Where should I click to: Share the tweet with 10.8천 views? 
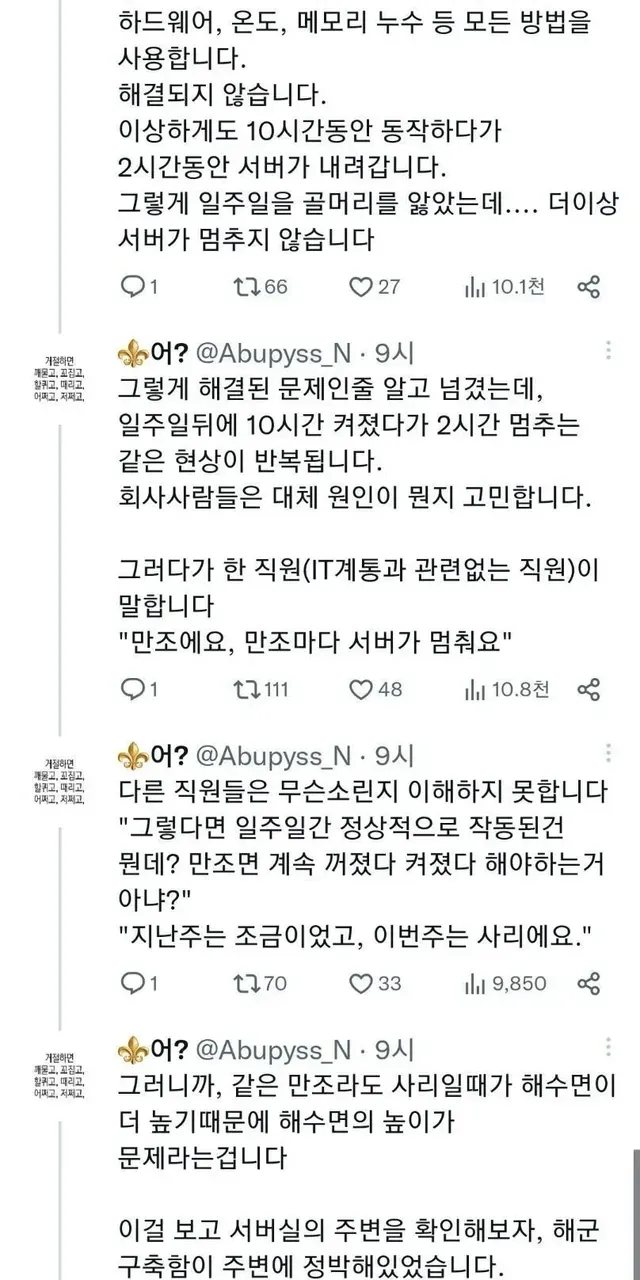click(589, 689)
